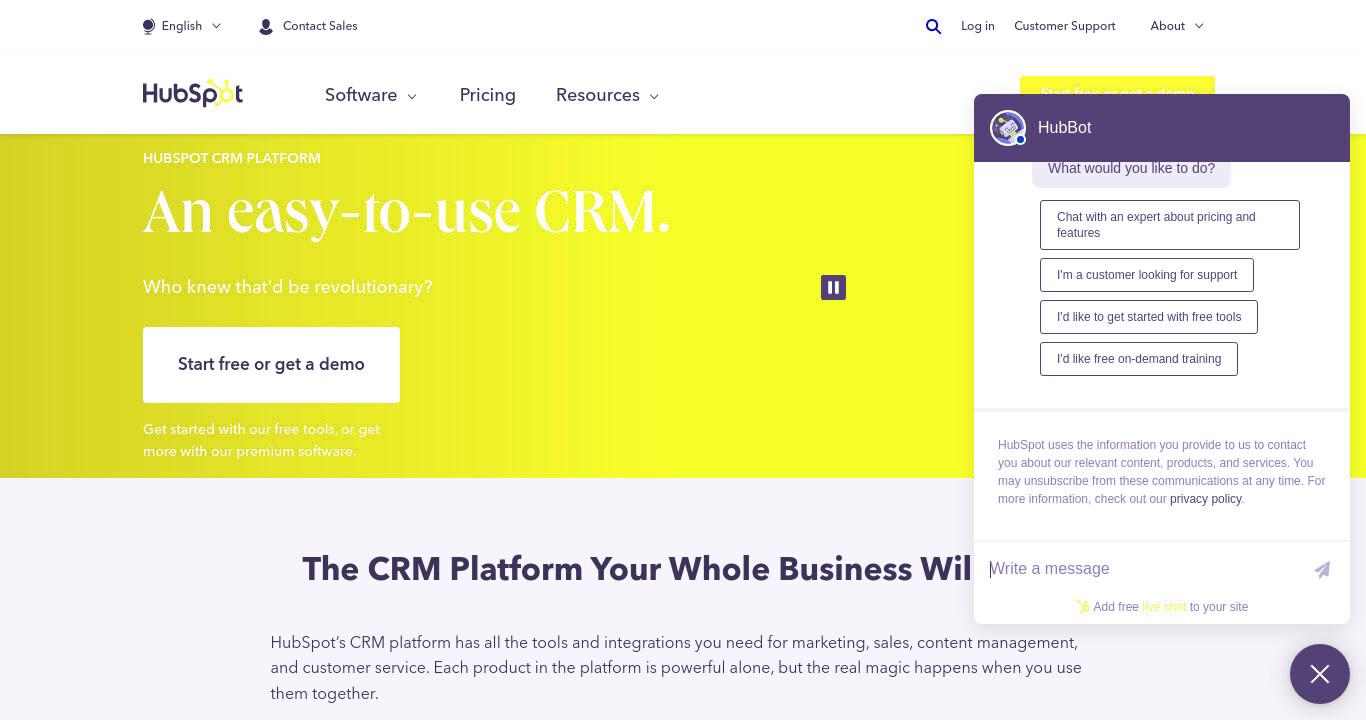Screen dimensions: 1366x720
Task: Open the Pricing page
Action: pos(488,95)
